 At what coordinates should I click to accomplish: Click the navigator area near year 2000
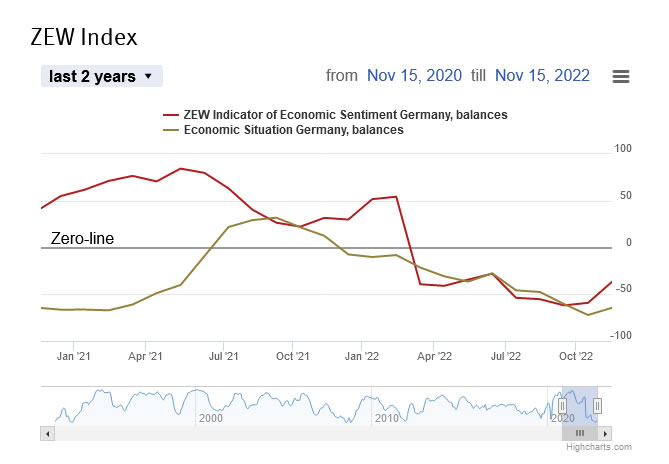[x=210, y=406]
